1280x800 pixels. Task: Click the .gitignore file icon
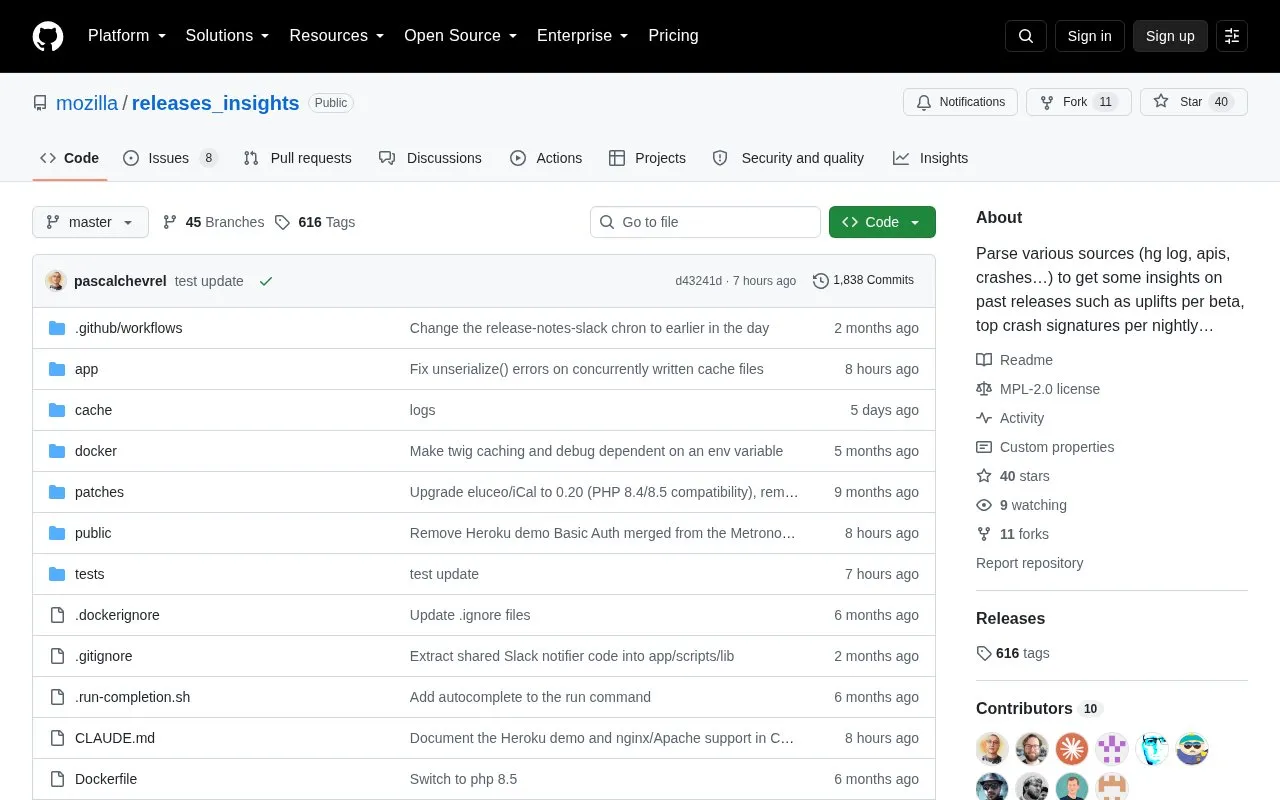pos(57,656)
